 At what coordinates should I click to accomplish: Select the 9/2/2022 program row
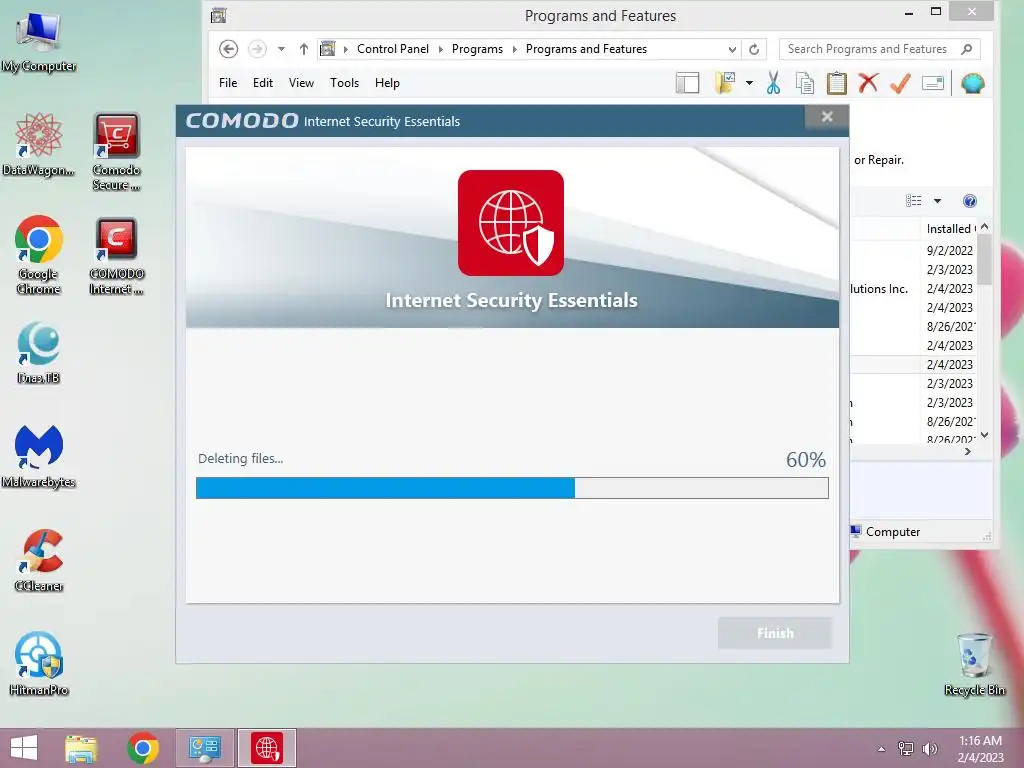click(914, 250)
